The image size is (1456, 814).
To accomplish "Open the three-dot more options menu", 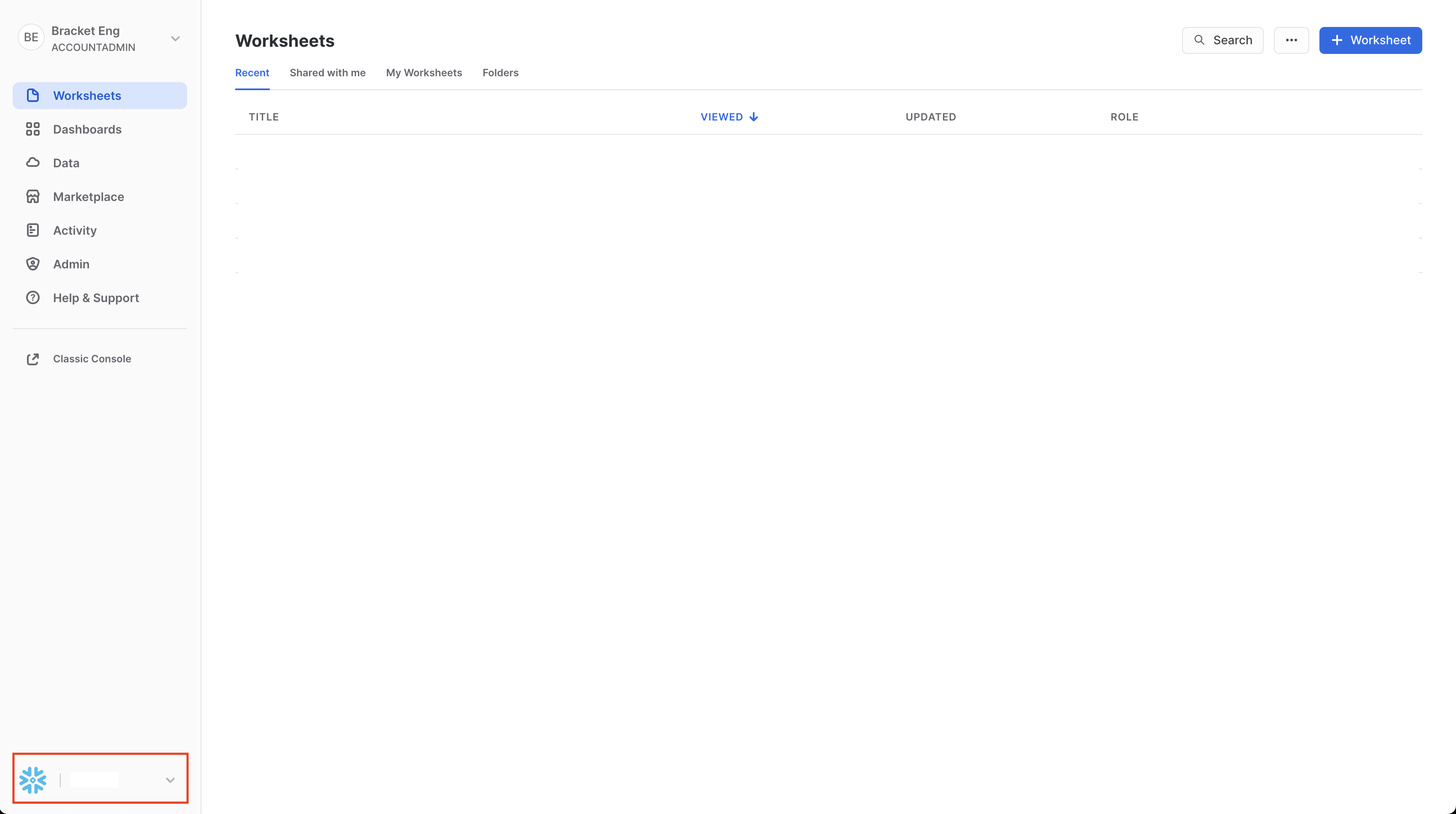I will coord(1291,40).
